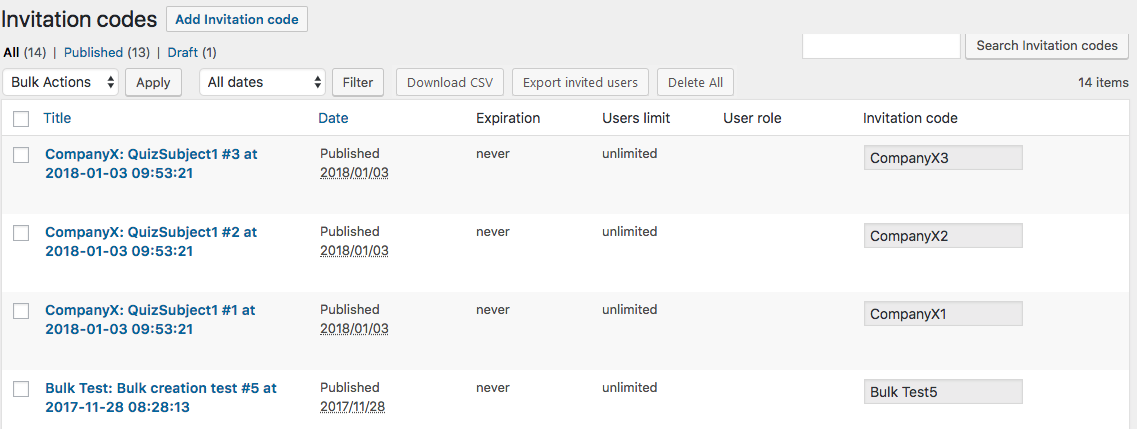
Task: Filter by Draft invitation codes
Action: (x=183, y=52)
